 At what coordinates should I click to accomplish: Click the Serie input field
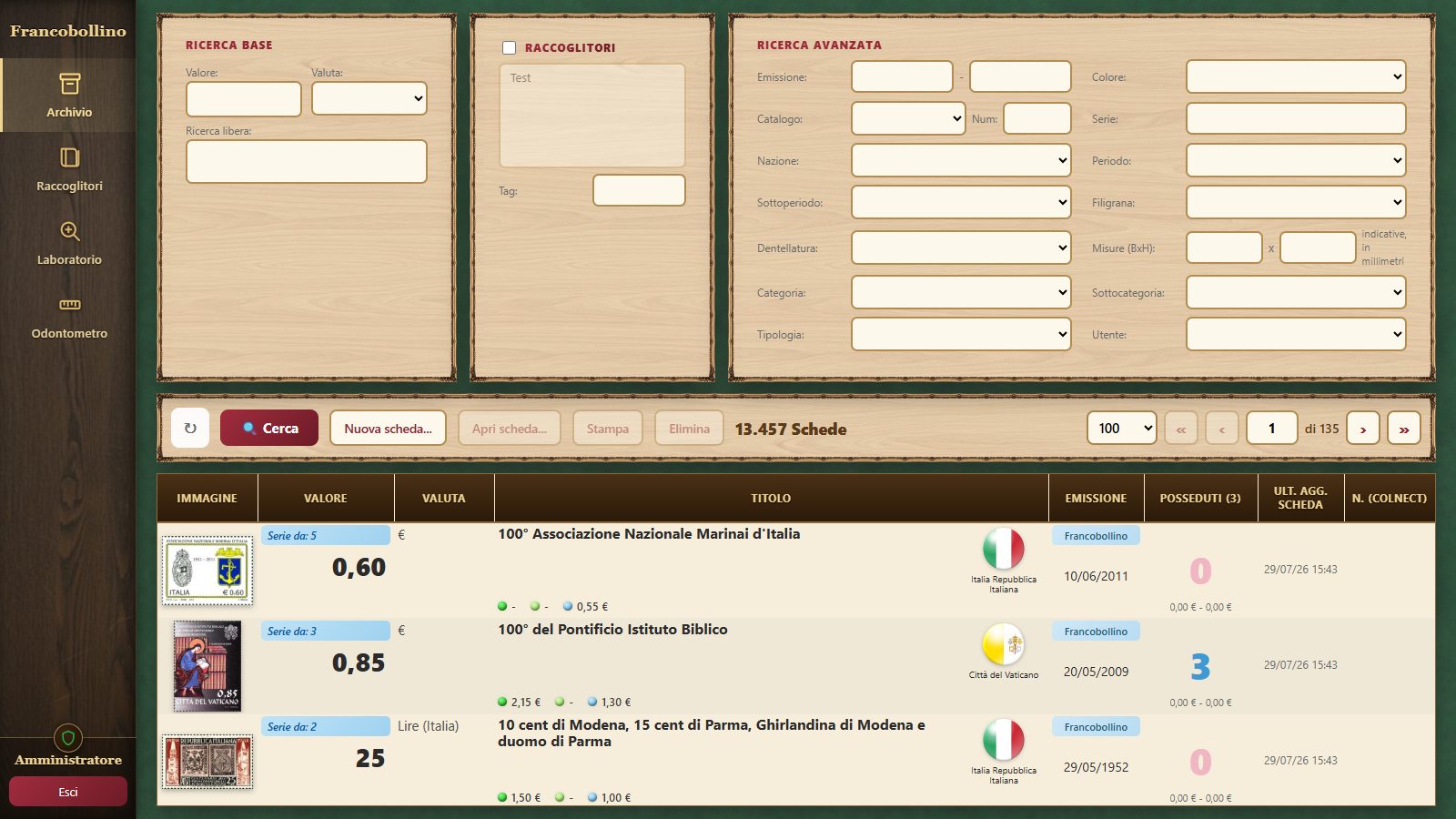pos(1296,118)
